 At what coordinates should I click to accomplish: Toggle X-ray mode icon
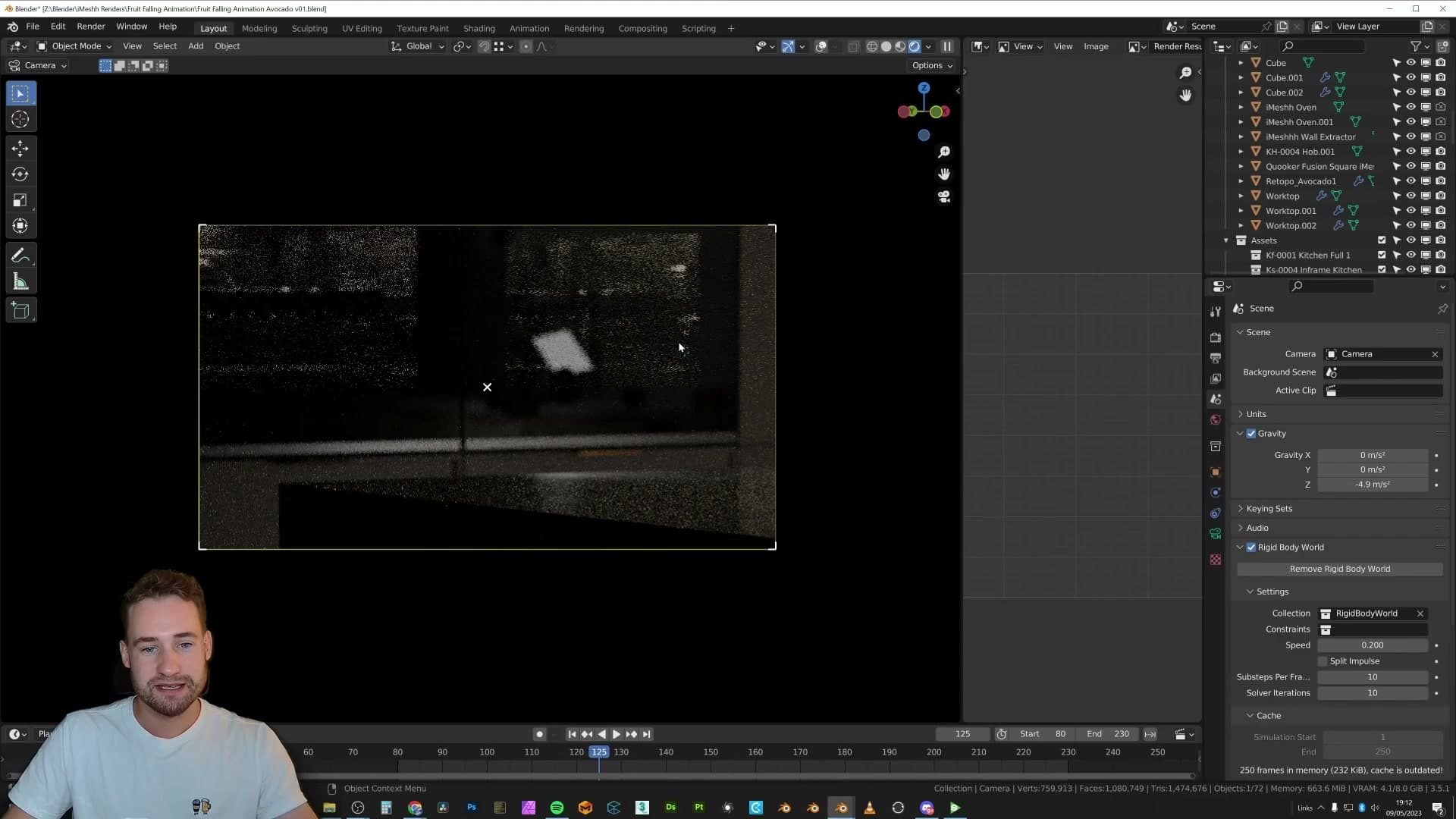pyautogui.click(x=853, y=46)
